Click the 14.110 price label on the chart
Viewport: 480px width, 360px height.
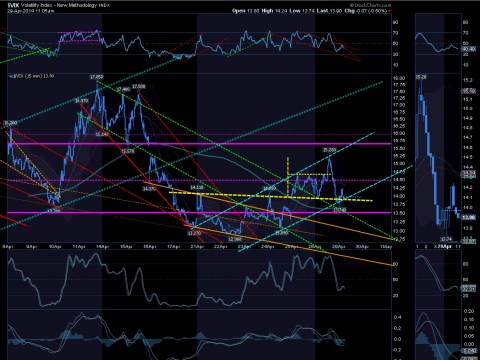pos(197,188)
